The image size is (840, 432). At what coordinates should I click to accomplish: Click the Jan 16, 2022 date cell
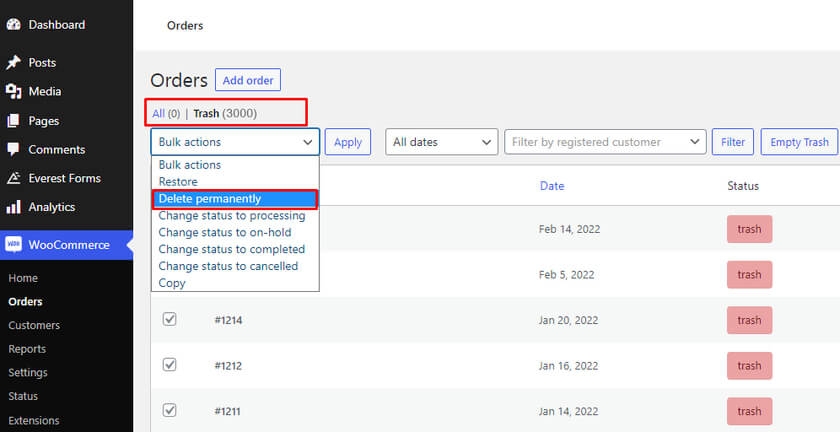568,366
